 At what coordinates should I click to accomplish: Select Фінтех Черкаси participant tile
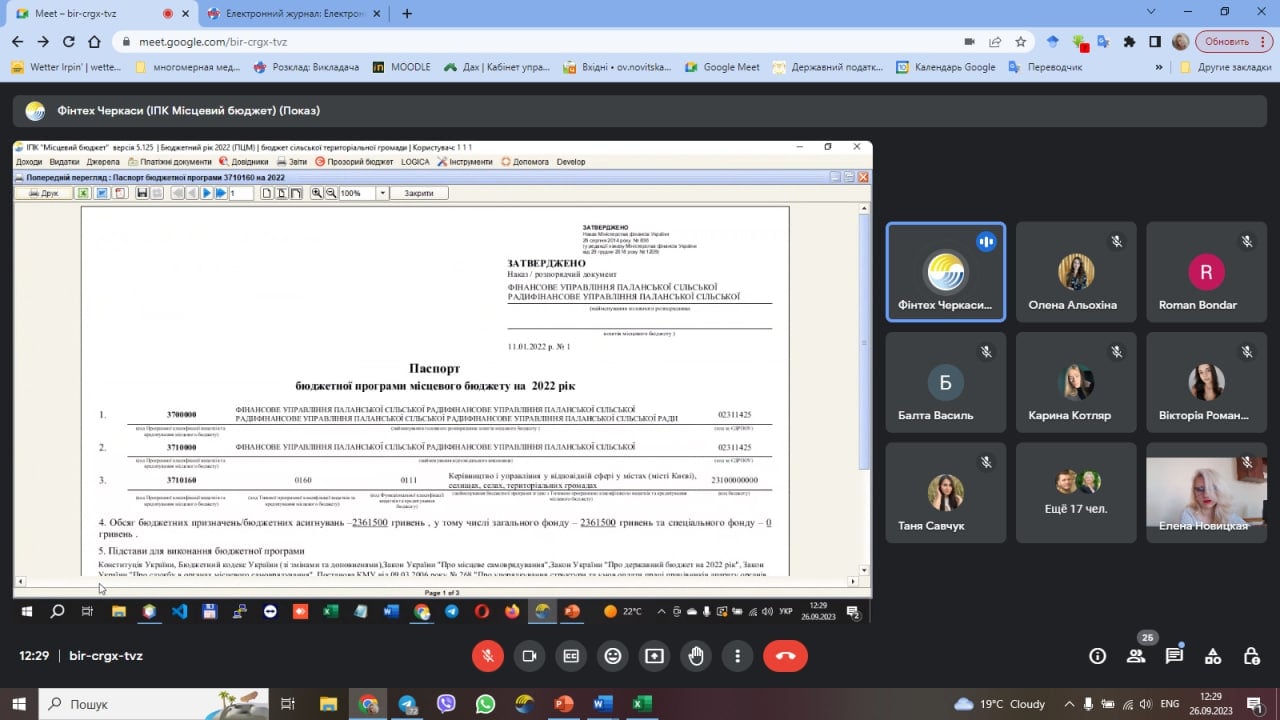946,272
